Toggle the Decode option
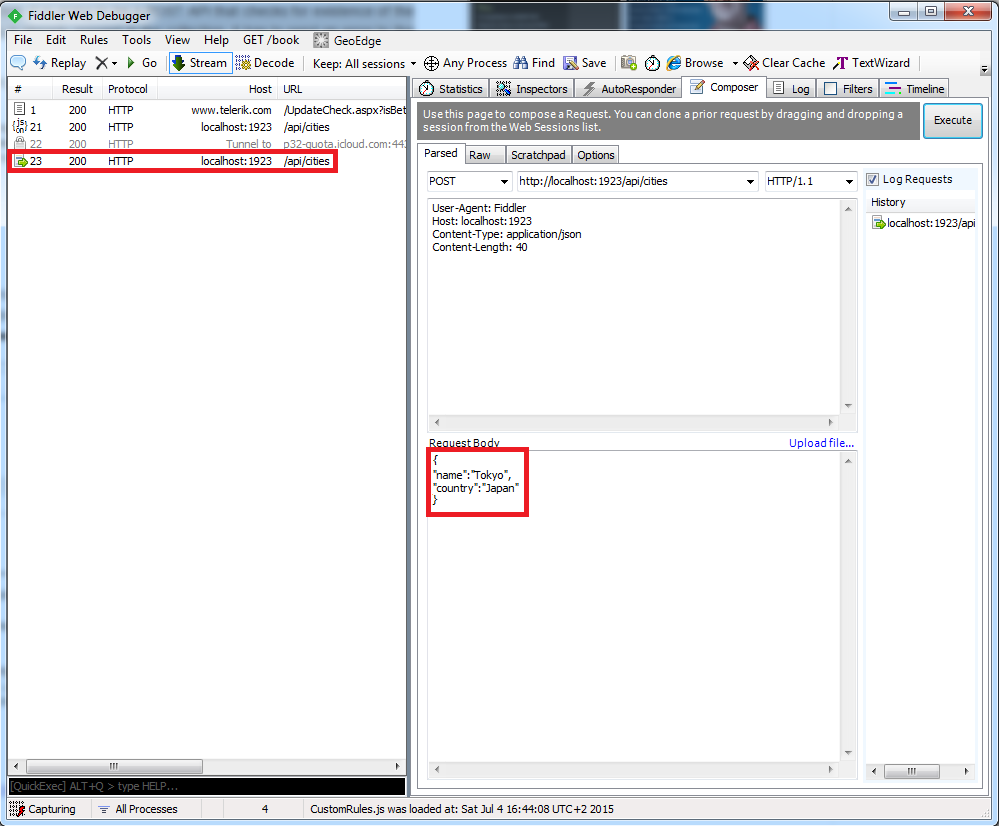 tap(265, 62)
